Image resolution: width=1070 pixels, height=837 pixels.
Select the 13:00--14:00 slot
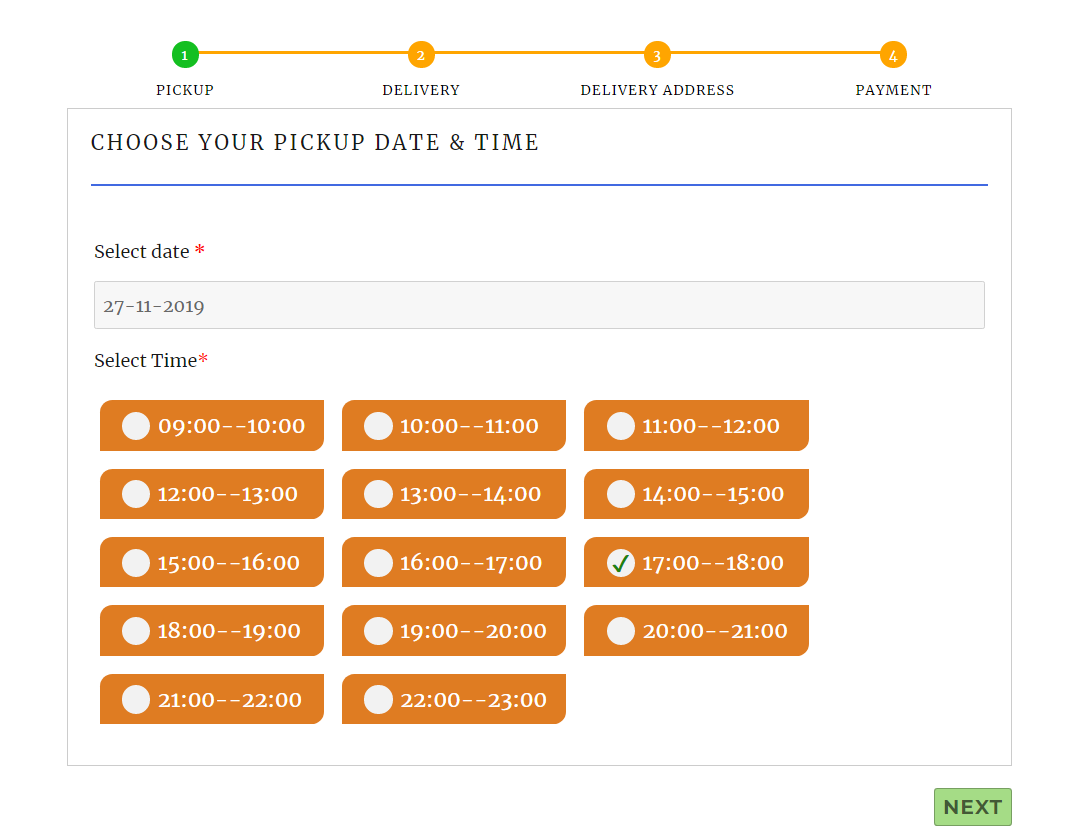(454, 494)
